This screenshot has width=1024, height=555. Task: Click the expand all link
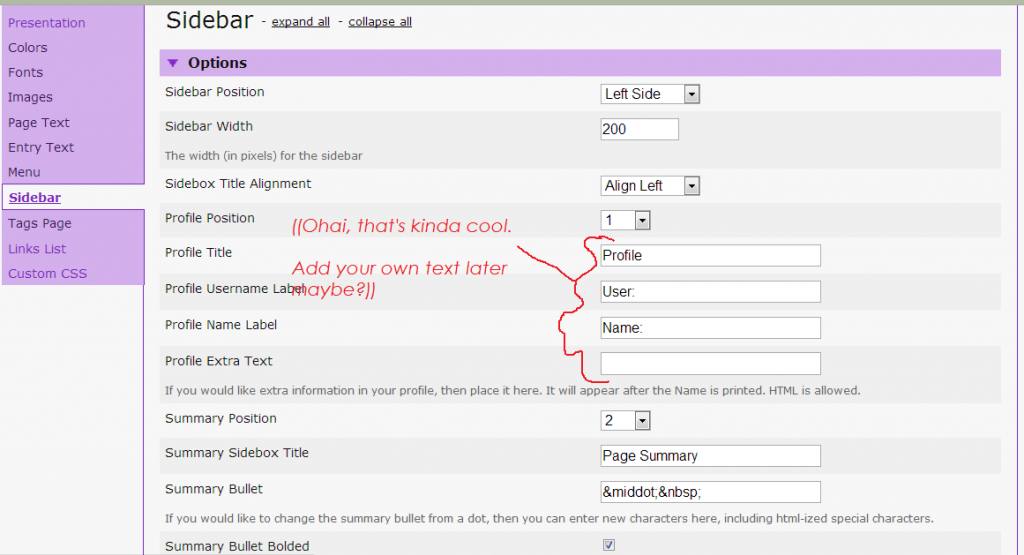coord(300,22)
